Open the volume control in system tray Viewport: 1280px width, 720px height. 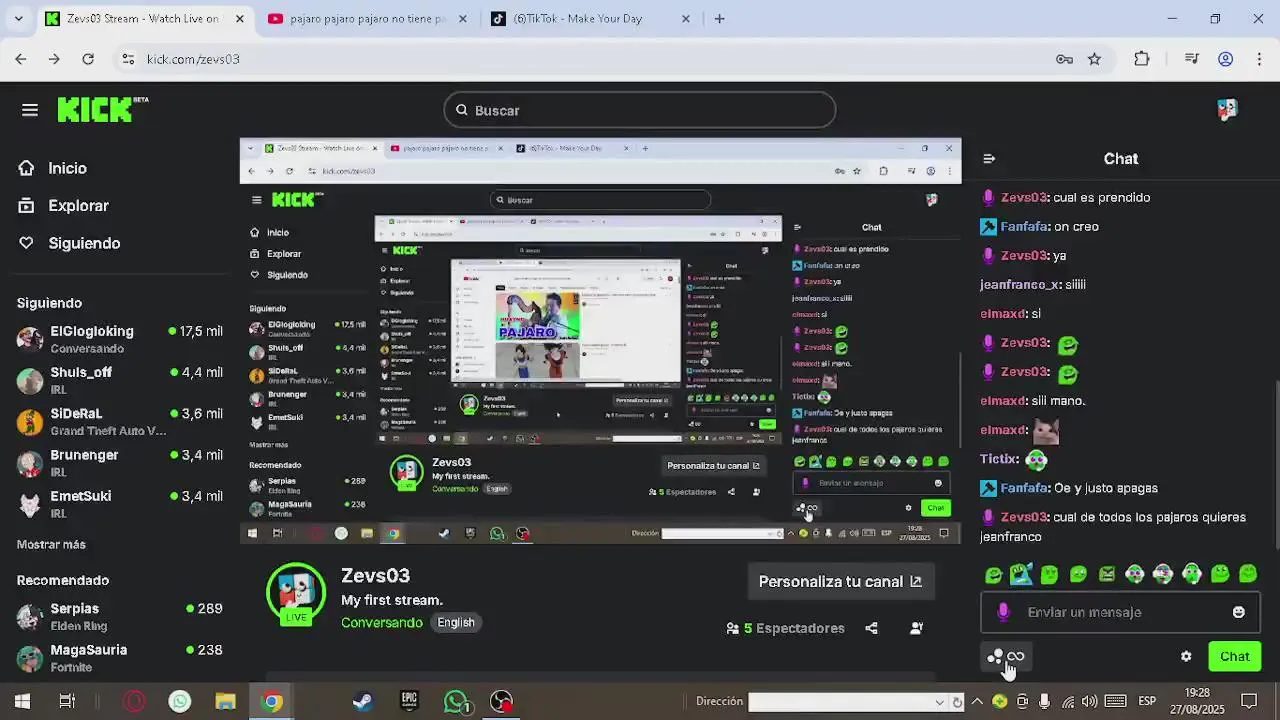point(1089,701)
